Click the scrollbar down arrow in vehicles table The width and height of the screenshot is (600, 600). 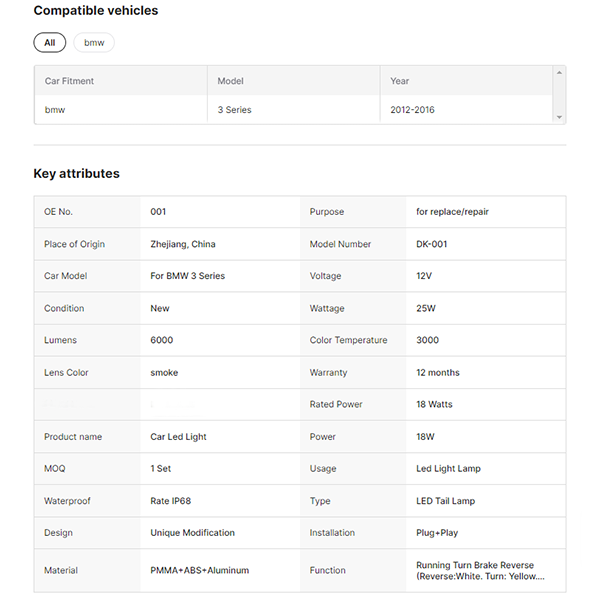[x=559, y=118]
